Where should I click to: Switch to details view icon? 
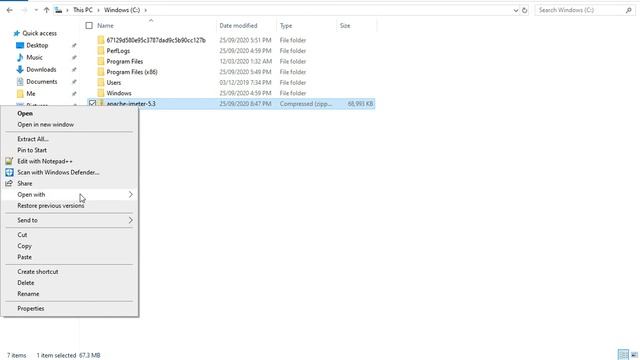click(623, 355)
